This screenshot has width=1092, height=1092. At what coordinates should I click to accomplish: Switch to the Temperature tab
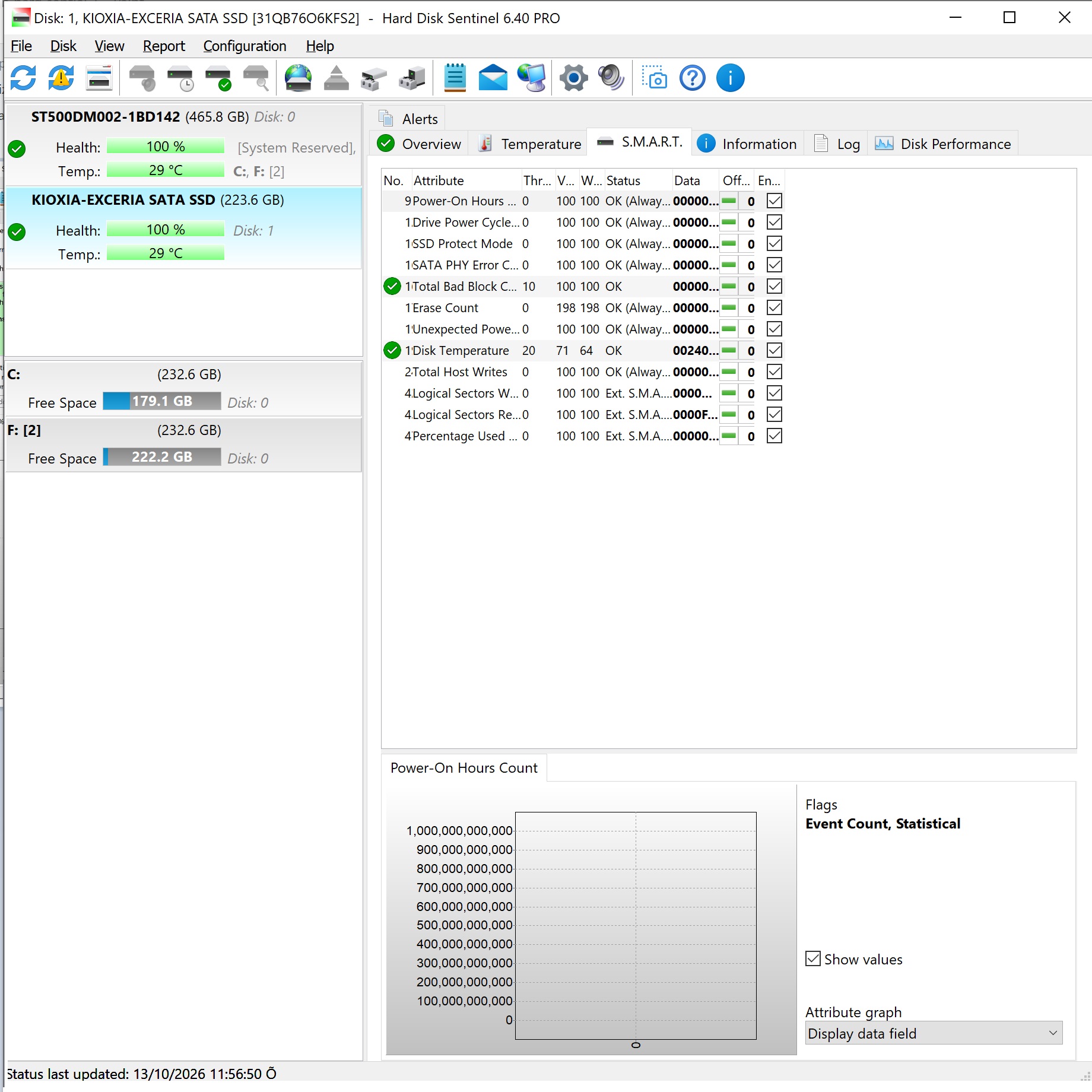529,144
